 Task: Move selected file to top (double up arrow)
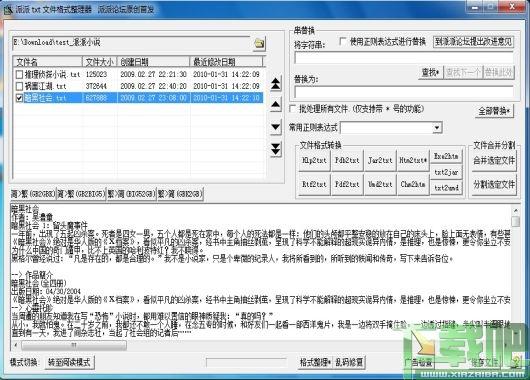coord(275,84)
